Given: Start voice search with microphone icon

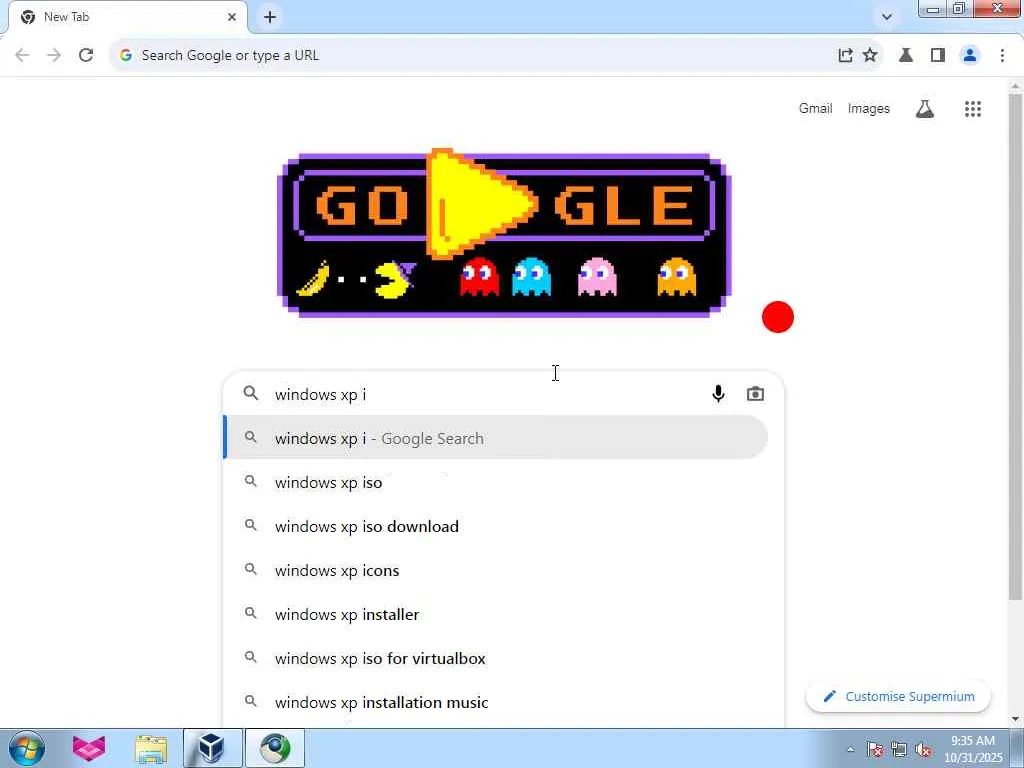Looking at the screenshot, I should click(x=718, y=394).
